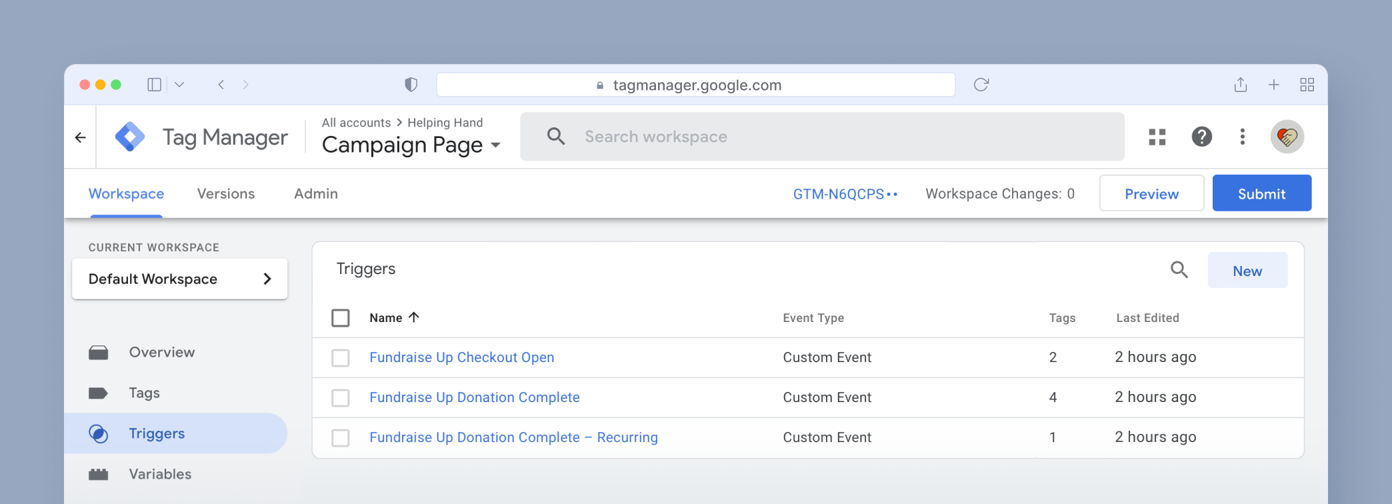Create a trigger with New button
1392x504 pixels.
click(x=1248, y=270)
